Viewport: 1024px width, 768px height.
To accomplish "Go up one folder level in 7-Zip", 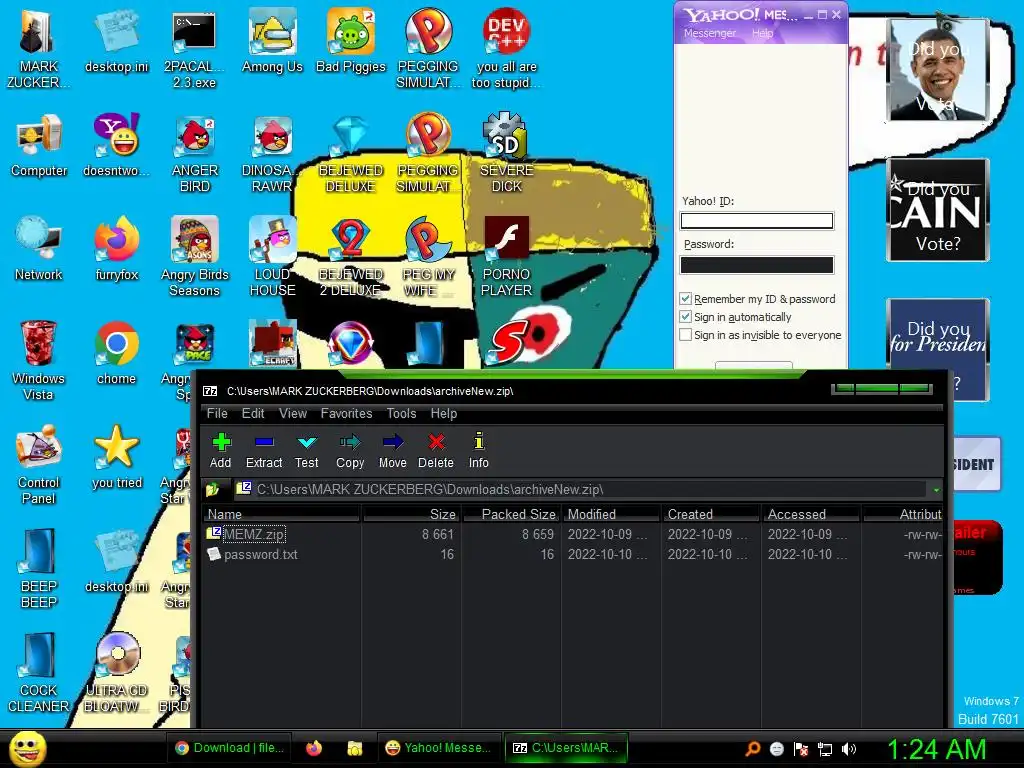I will click(212, 489).
